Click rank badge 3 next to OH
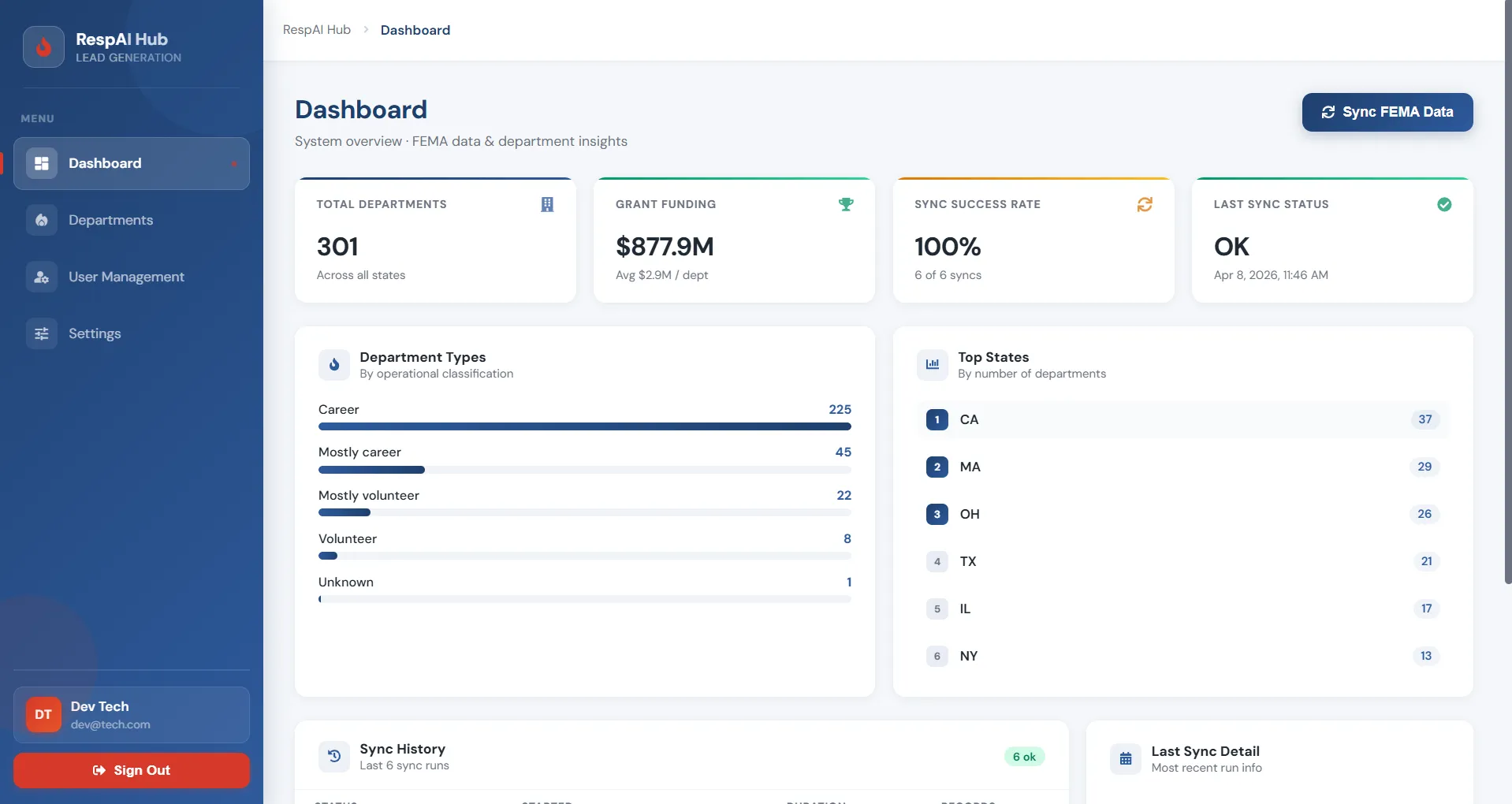Screen dimensions: 1512x804 coord(937,514)
